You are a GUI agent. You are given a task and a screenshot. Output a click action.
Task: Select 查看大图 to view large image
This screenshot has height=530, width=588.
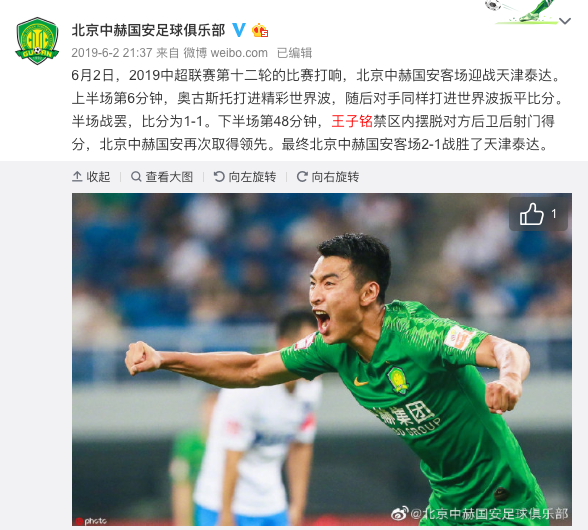point(162,176)
